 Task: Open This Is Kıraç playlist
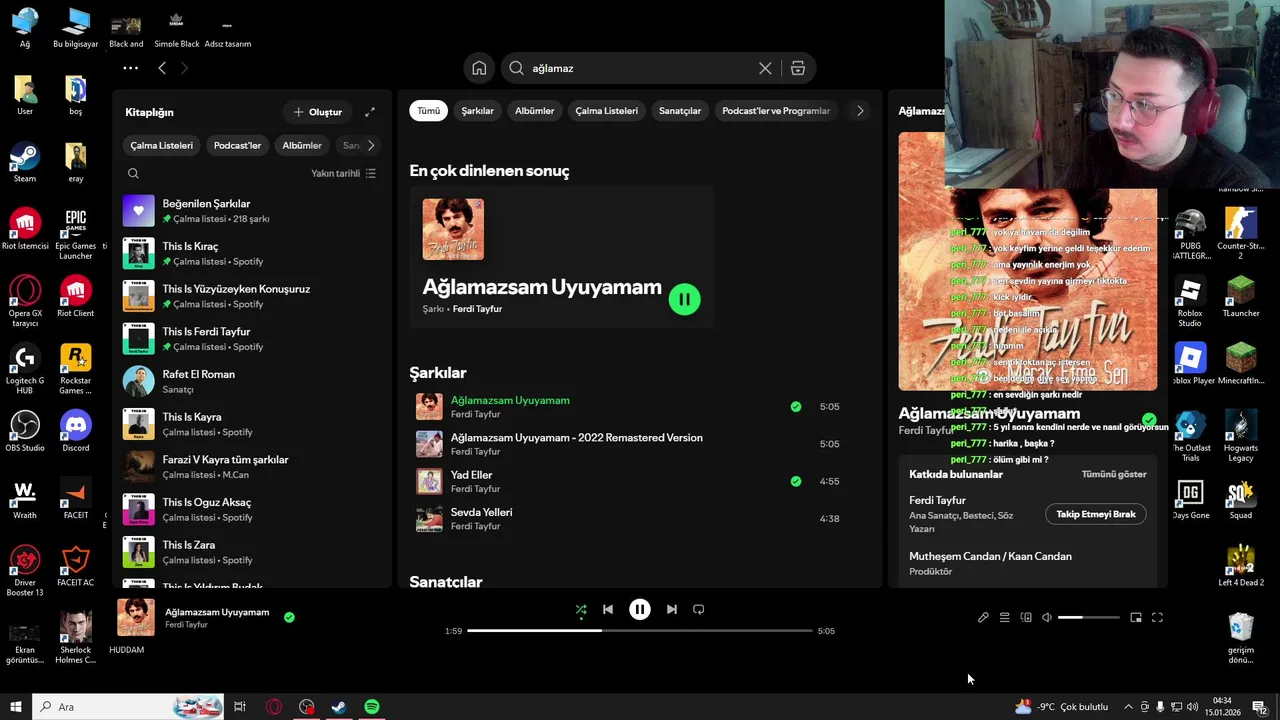(252, 253)
